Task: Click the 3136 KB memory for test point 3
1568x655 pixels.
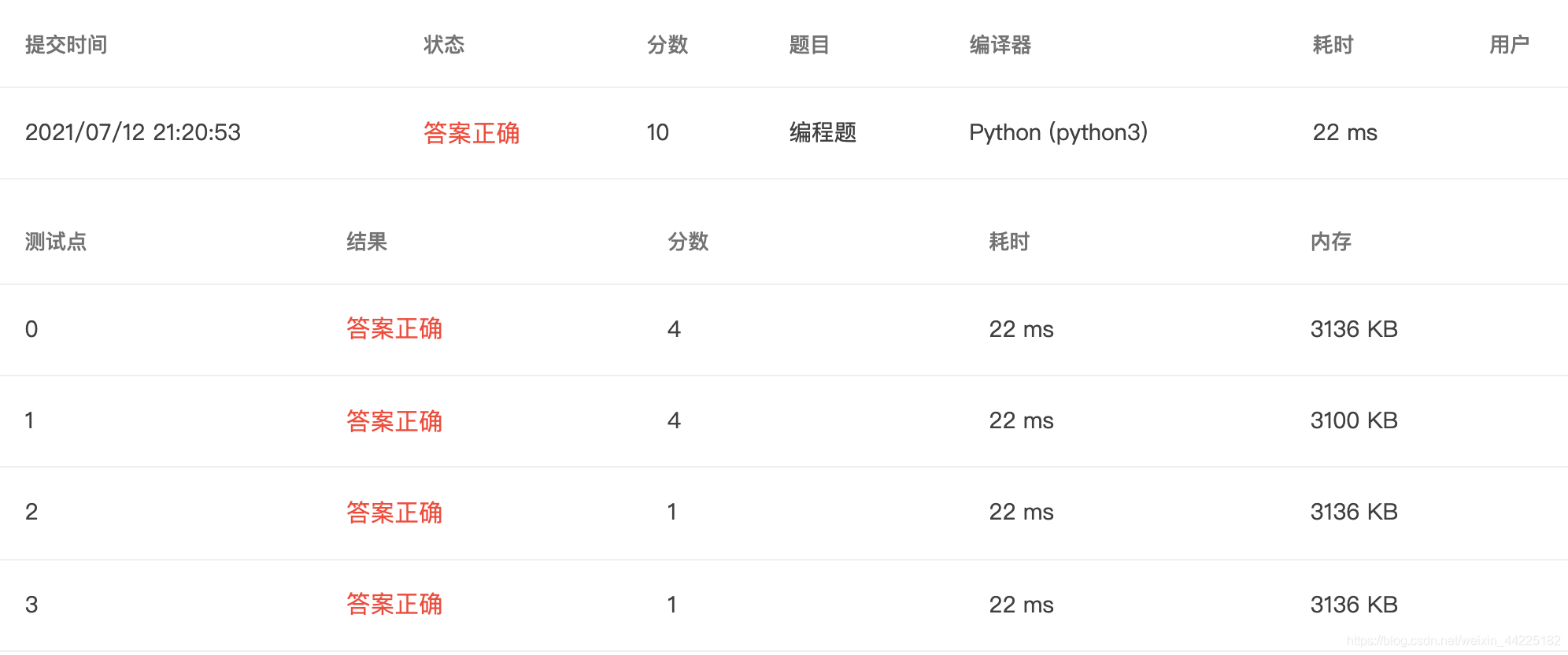Action: [x=1354, y=605]
